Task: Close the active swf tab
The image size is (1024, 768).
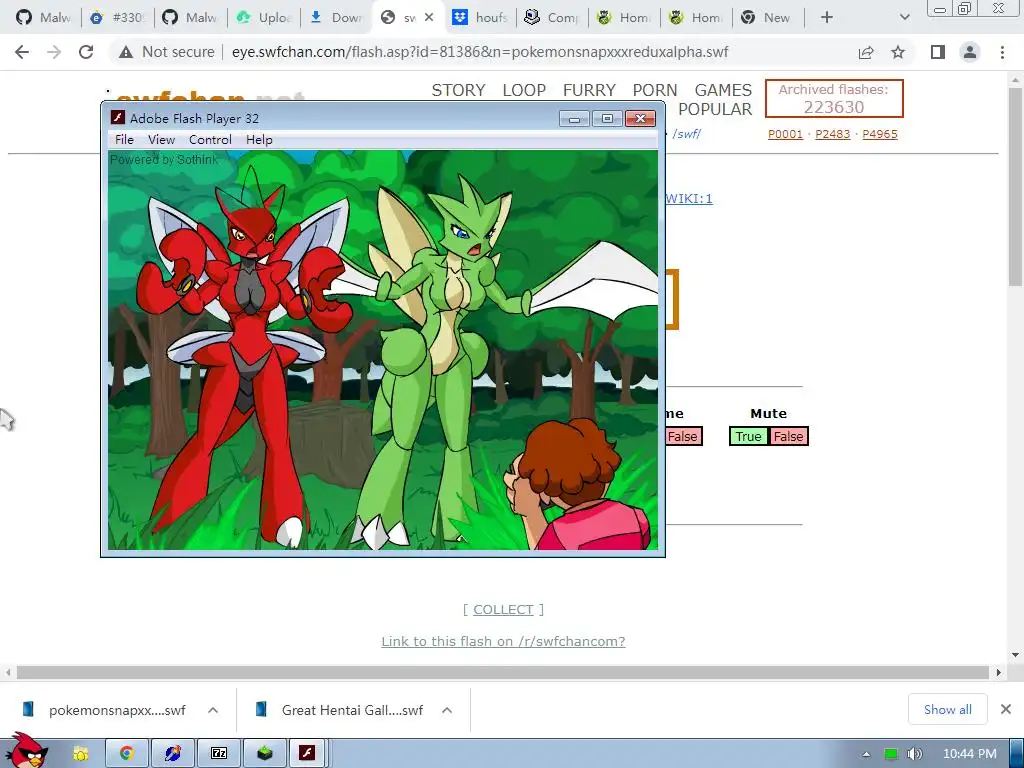Action: tap(429, 18)
